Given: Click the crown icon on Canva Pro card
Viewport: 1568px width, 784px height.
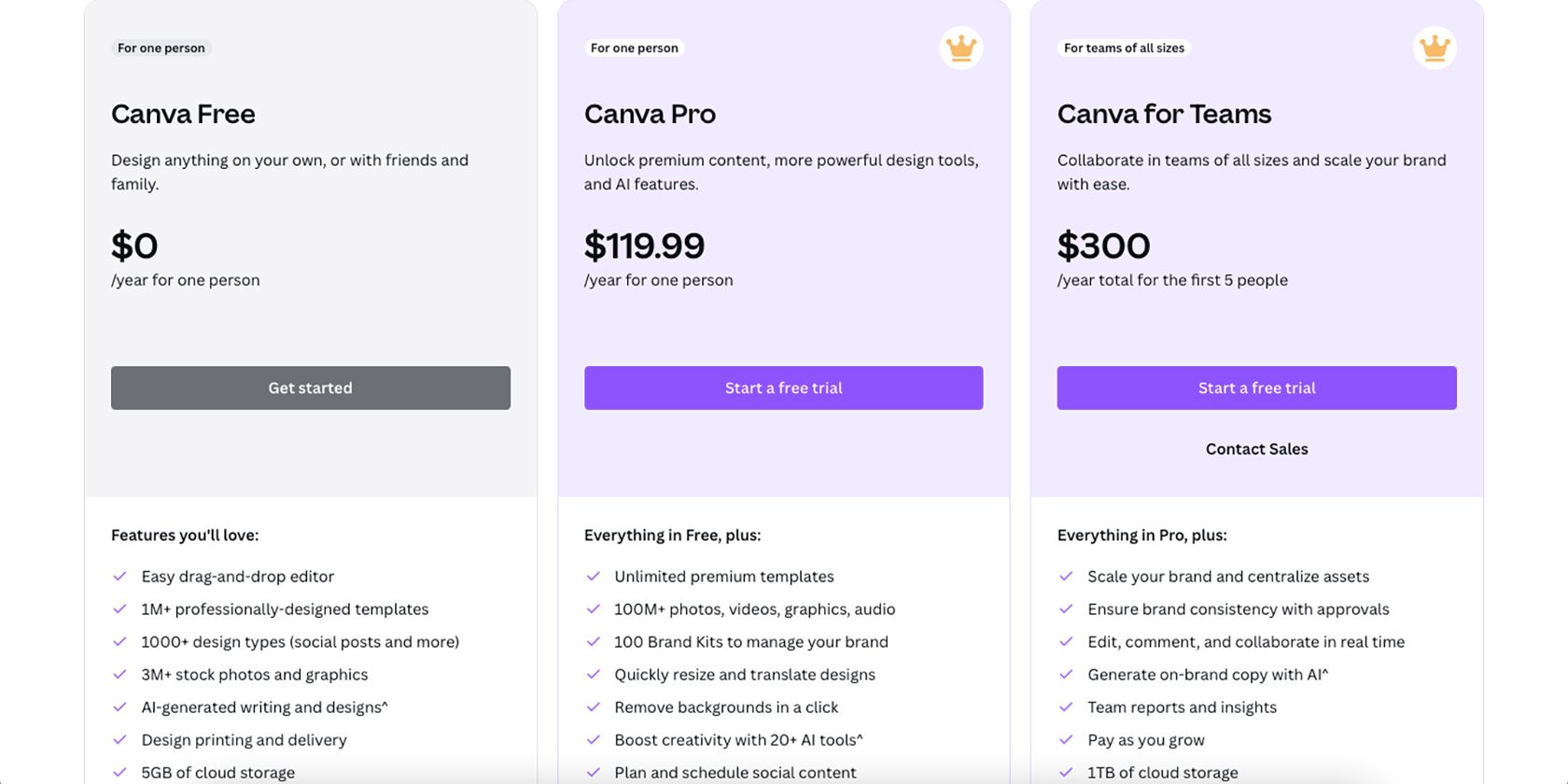Looking at the screenshot, I should pyautogui.click(x=960, y=48).
